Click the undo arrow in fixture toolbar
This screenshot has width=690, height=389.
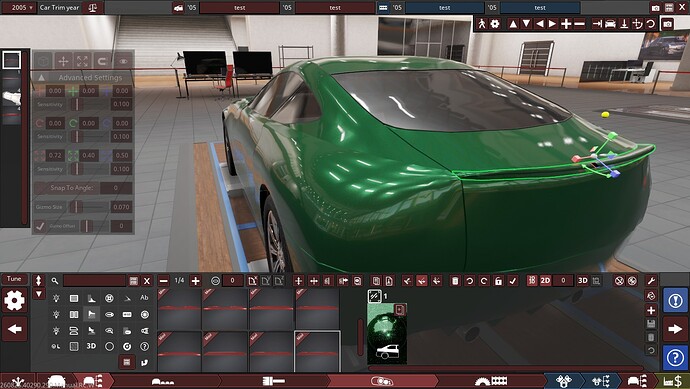click(470, 281)
